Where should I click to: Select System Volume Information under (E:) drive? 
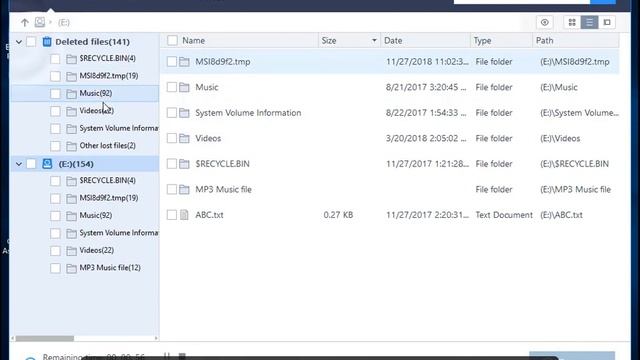pos(119,233)
